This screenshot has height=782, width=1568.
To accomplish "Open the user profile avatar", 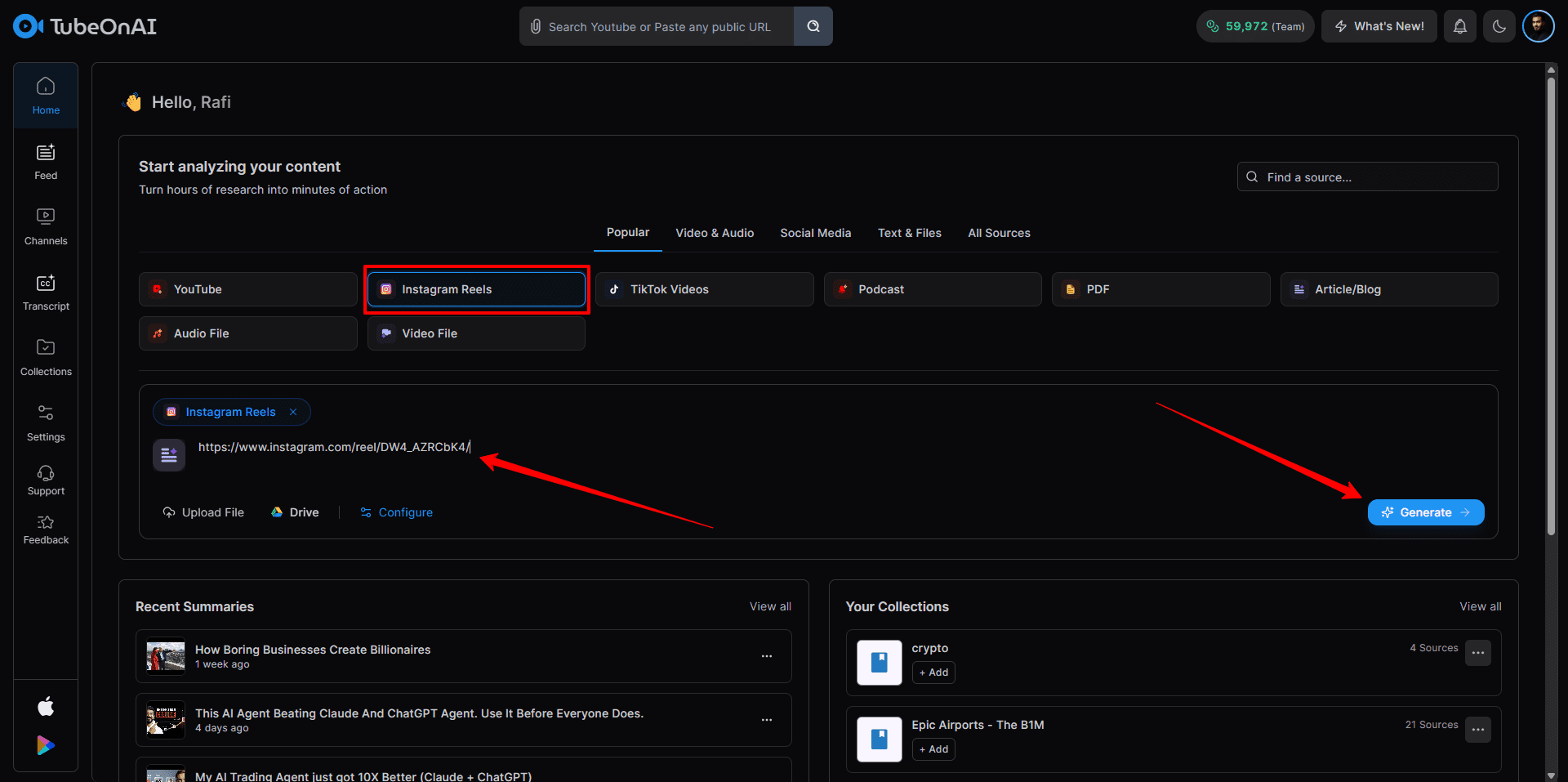I will [x=1538, y=26].
